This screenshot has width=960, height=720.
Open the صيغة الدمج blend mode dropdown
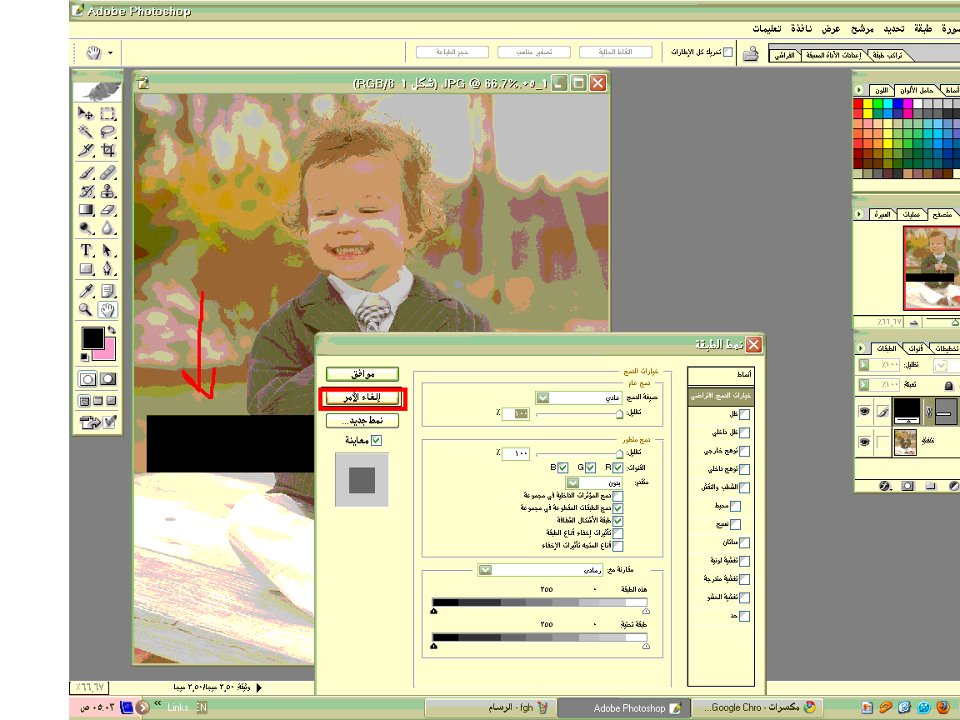(543, 397)
